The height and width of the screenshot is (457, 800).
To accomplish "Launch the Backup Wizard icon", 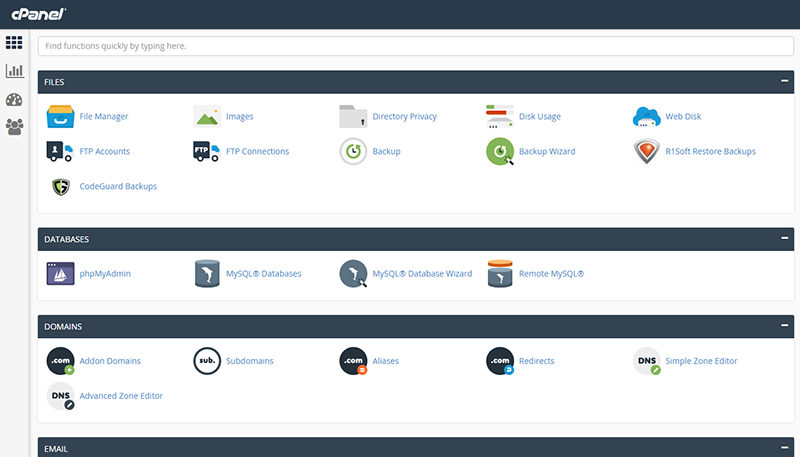I will coord(500,151).
